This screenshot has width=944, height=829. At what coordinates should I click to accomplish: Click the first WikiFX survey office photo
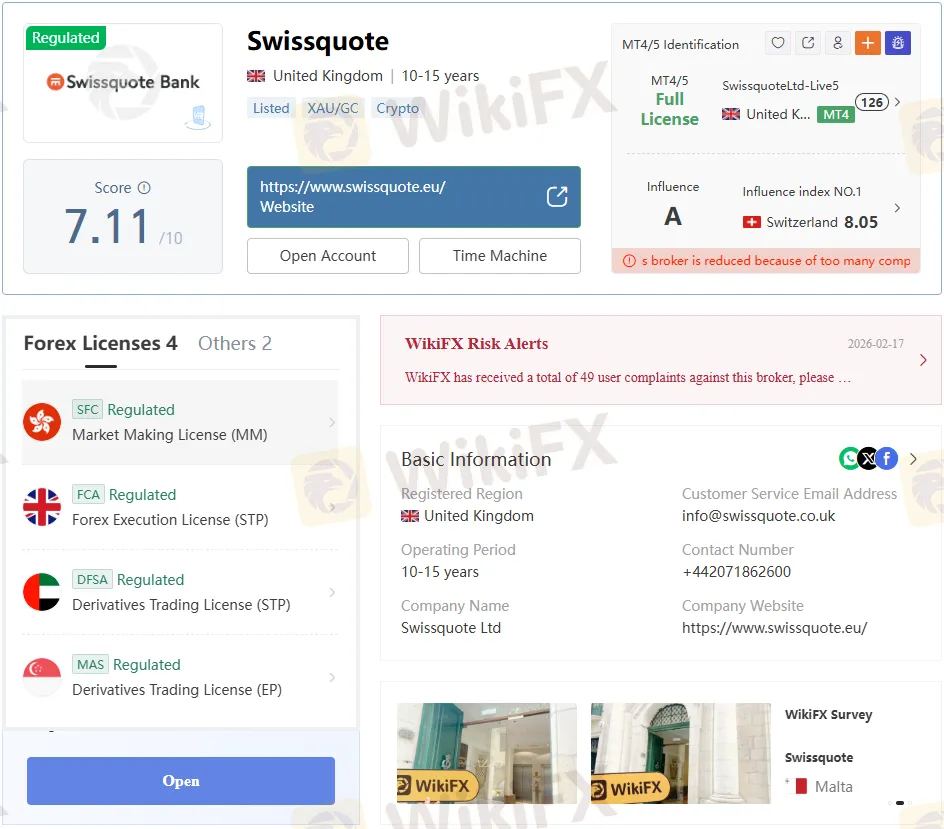pyautogui.click(x=486, y=753)
